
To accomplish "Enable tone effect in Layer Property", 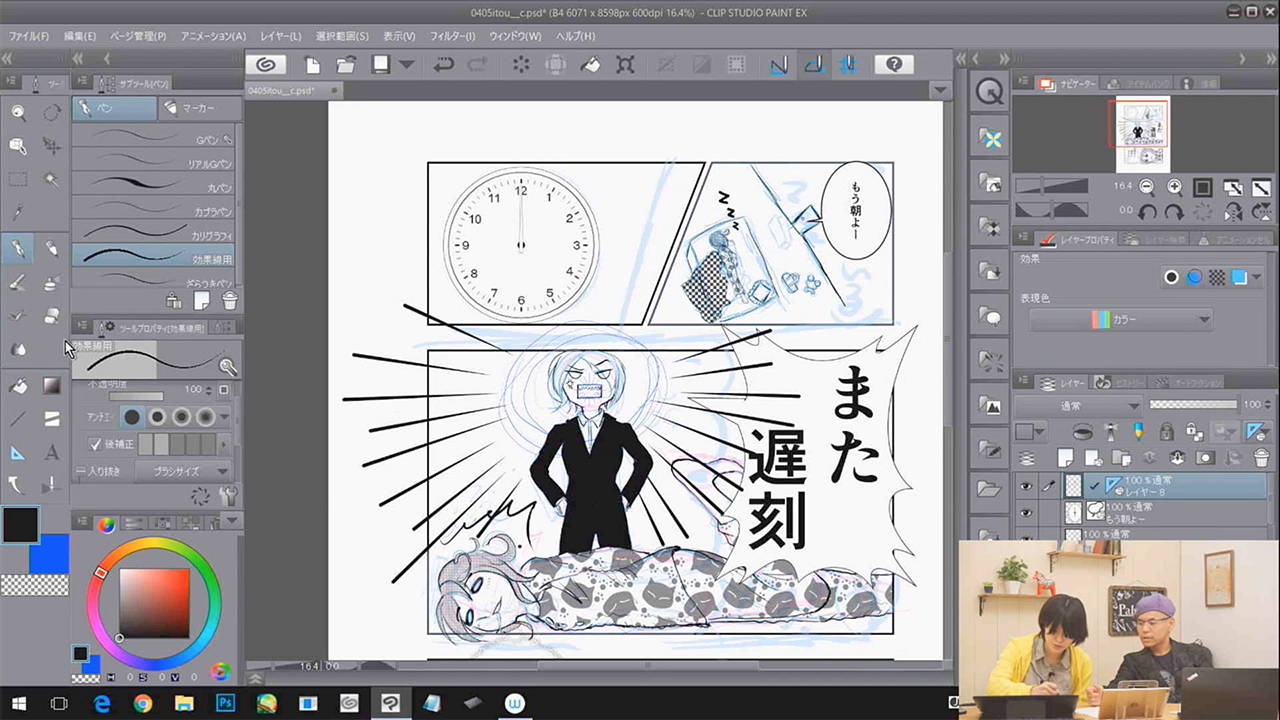I will pos(1217,277).
